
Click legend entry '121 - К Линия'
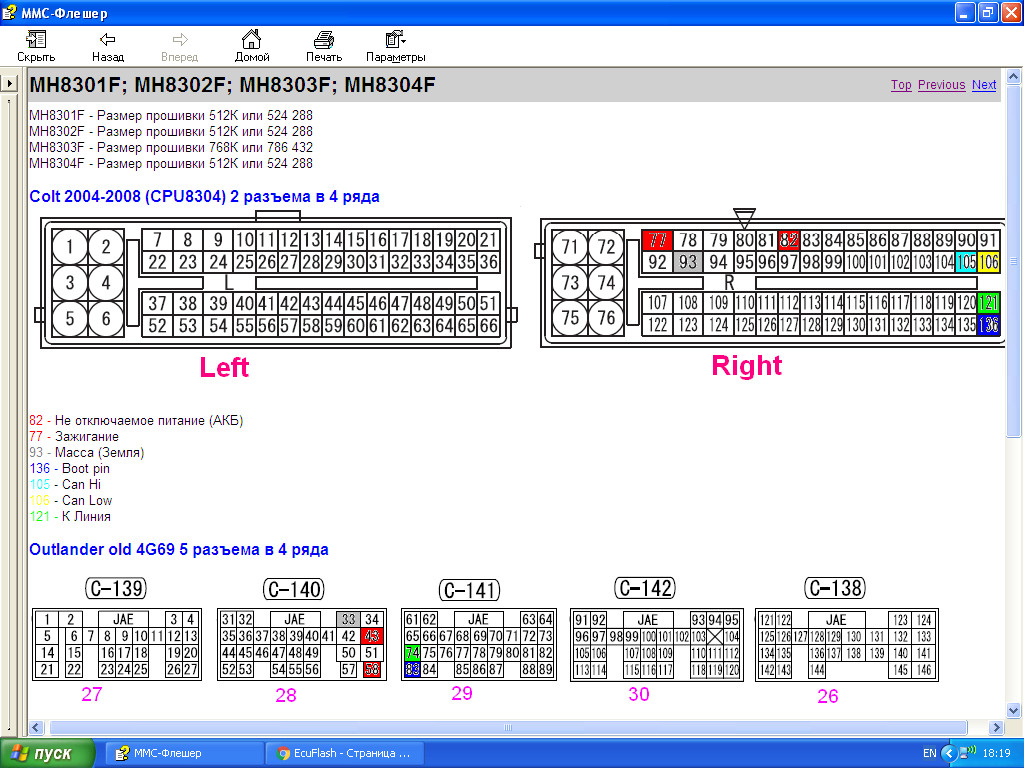(71, 516)
